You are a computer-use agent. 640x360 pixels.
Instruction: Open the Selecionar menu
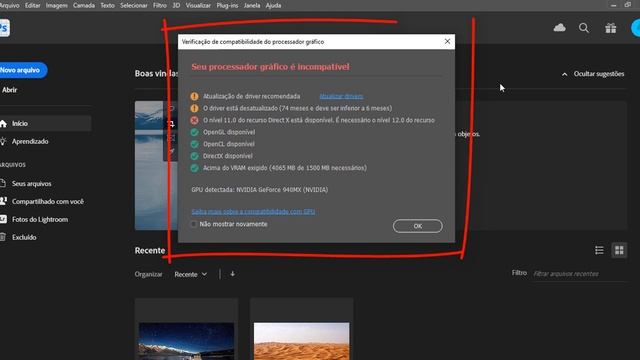tap(133, 5)
